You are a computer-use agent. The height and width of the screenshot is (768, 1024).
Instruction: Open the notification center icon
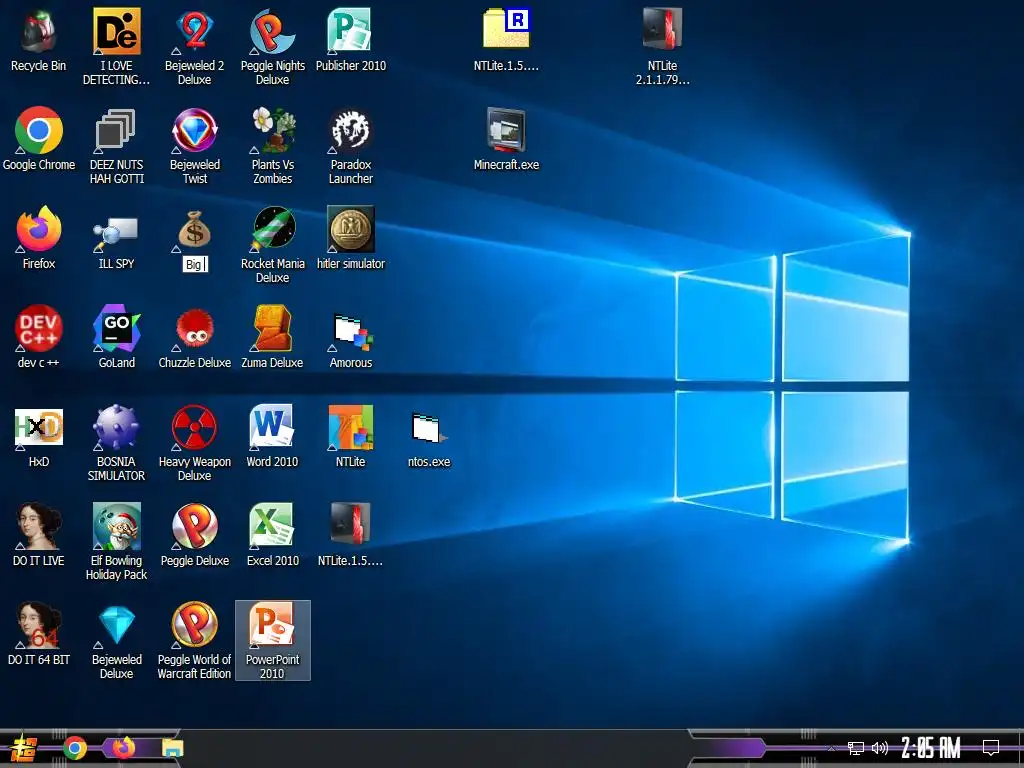pyautogui.click(x=991, y=748)
